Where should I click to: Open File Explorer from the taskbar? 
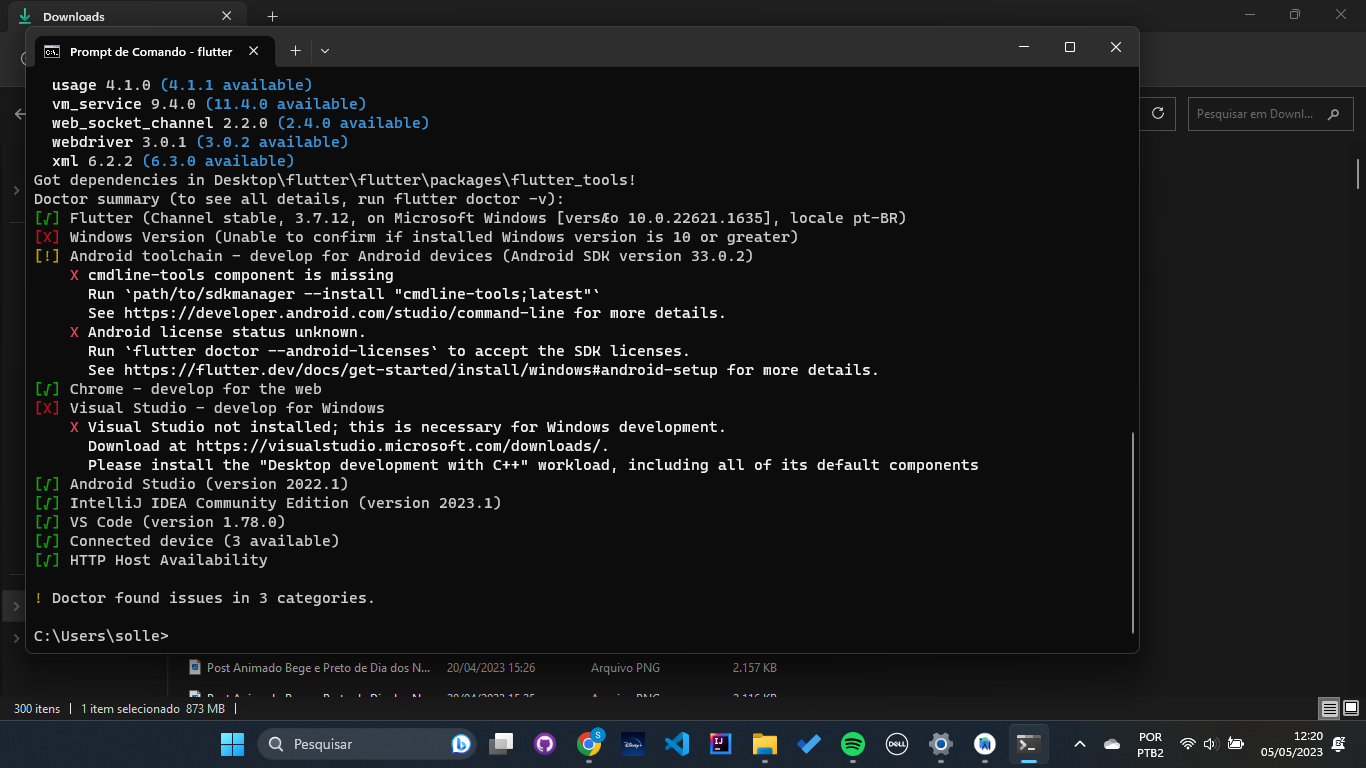point(765,744)
